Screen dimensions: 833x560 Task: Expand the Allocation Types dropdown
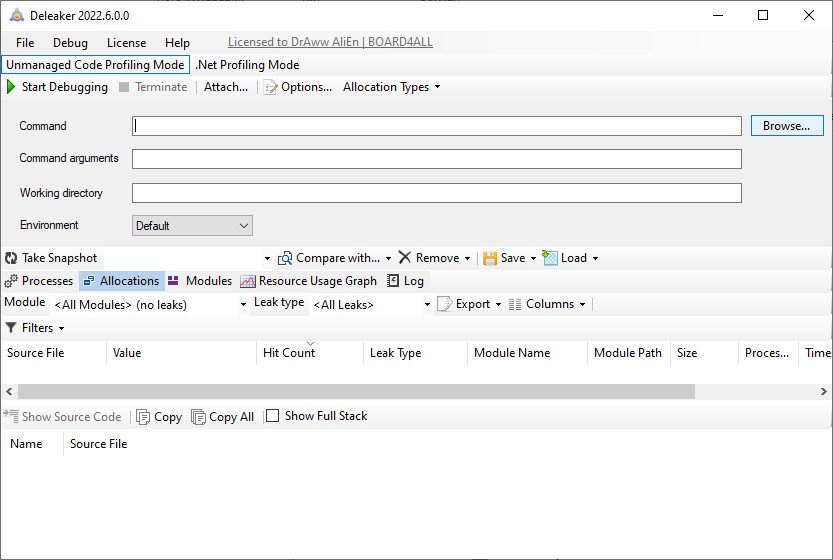tap(391, 87)
